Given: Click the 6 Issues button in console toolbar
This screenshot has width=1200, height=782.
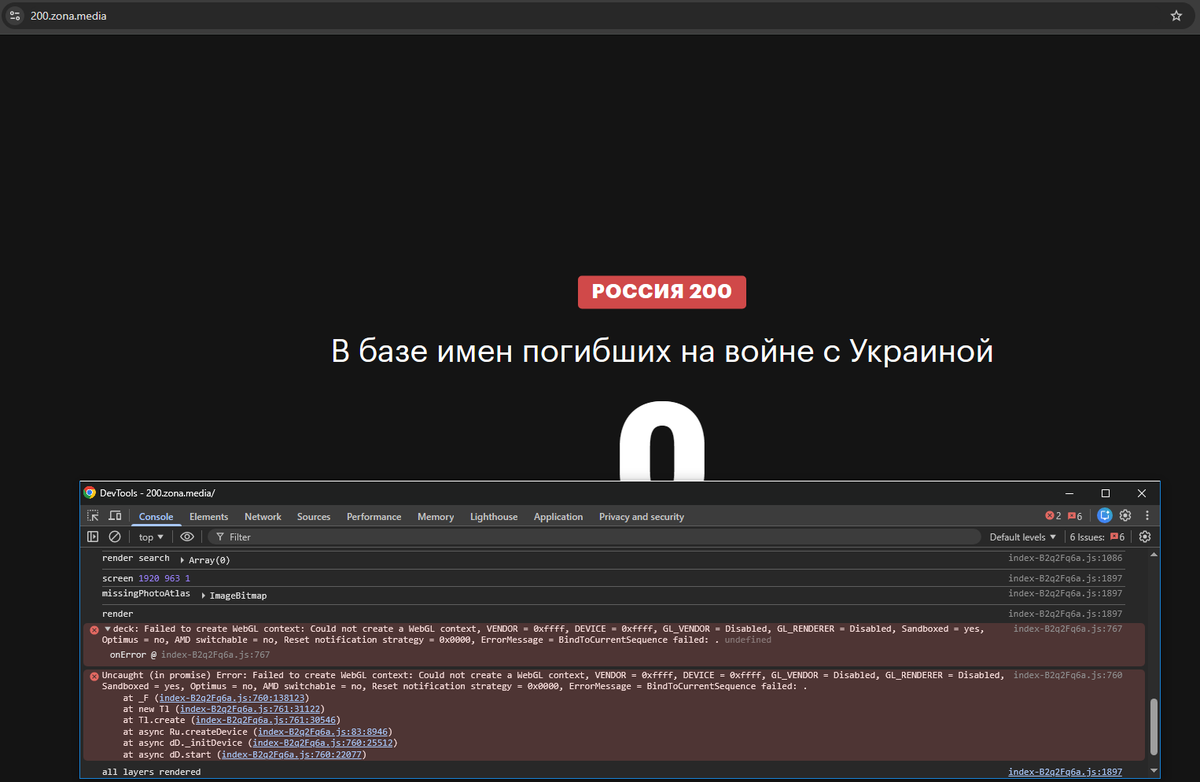Looking at the screenshot, I should 1097,537.
